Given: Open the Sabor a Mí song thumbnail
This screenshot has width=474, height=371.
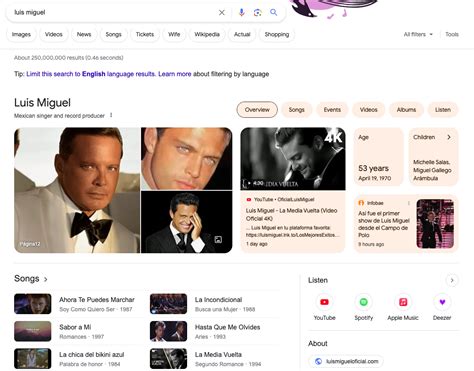Looking at the screenshot, I should pyautogui.click(x=33, y=331).
